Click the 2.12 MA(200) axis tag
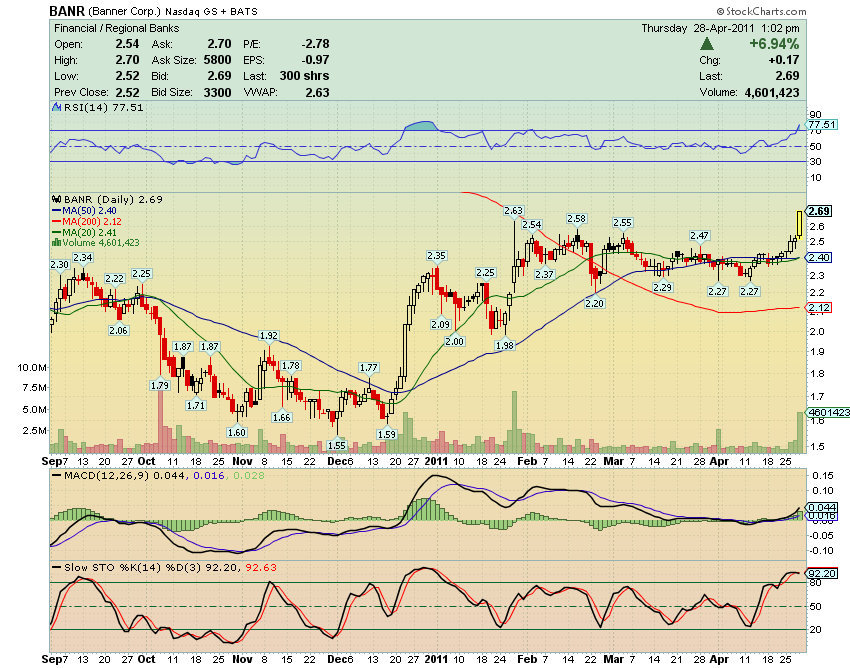The height and width of the screenshot is (668, 850). (x=819, y=308)
